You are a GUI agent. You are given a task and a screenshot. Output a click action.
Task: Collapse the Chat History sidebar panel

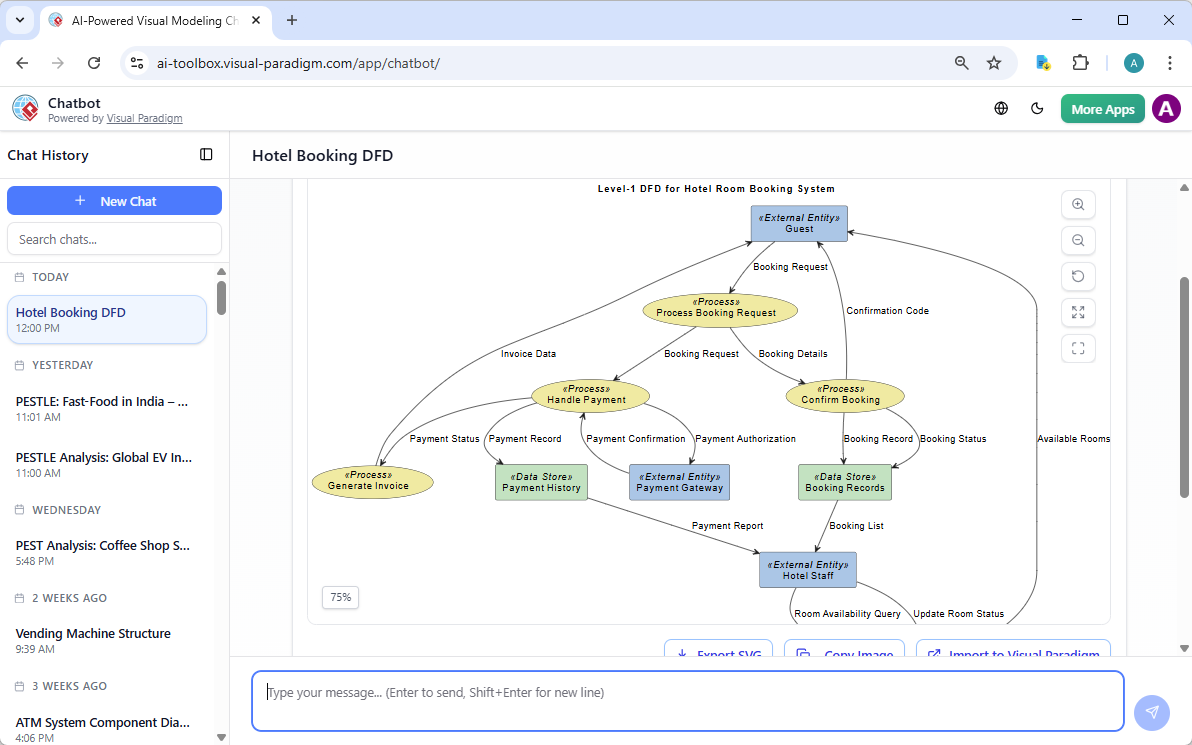(206, 154)
